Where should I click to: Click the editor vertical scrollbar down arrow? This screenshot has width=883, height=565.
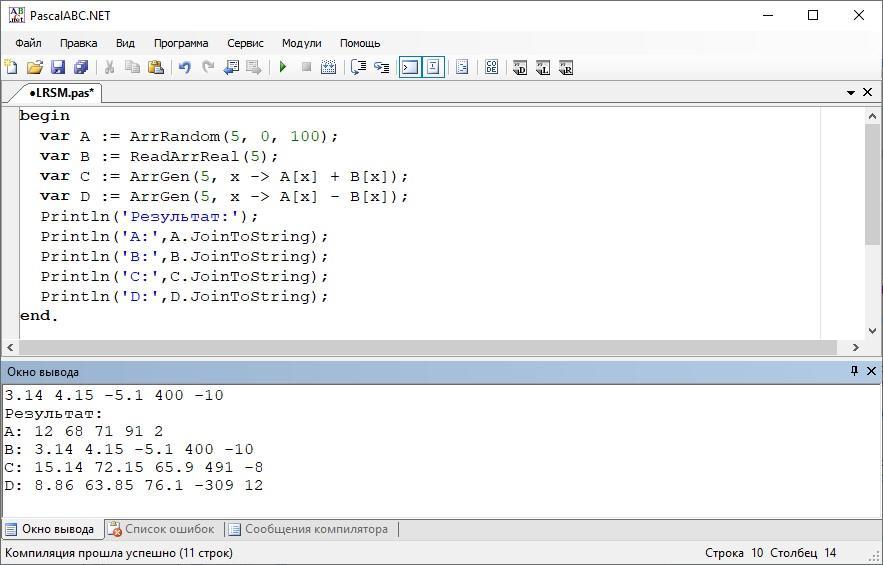click(x=872, y=331)
